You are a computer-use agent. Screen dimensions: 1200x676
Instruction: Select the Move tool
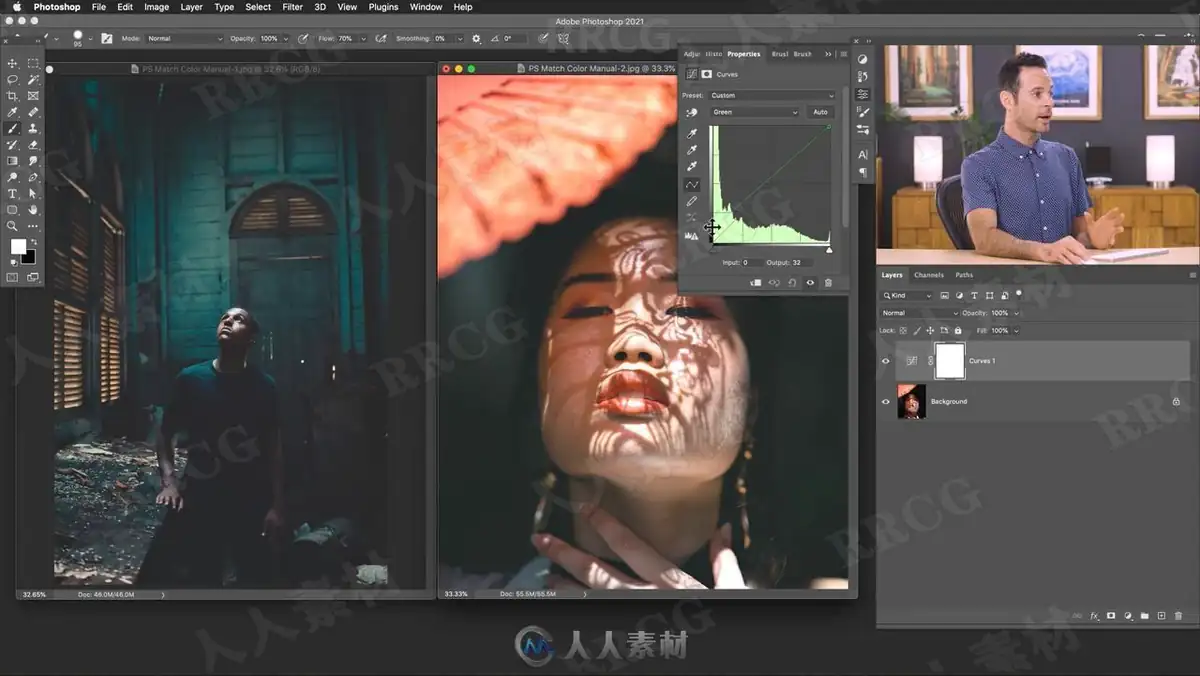13,63
